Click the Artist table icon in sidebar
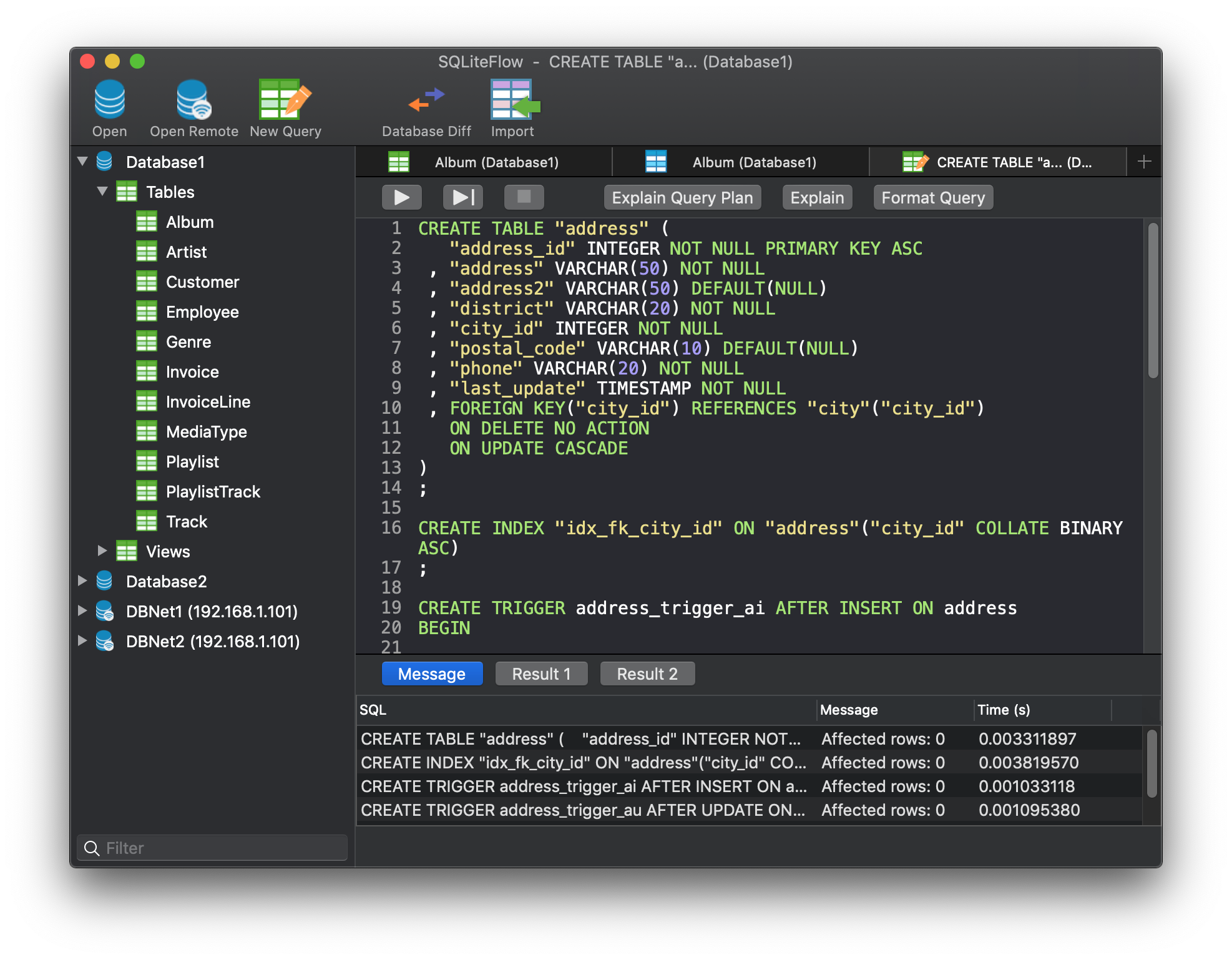 point(147,252)
